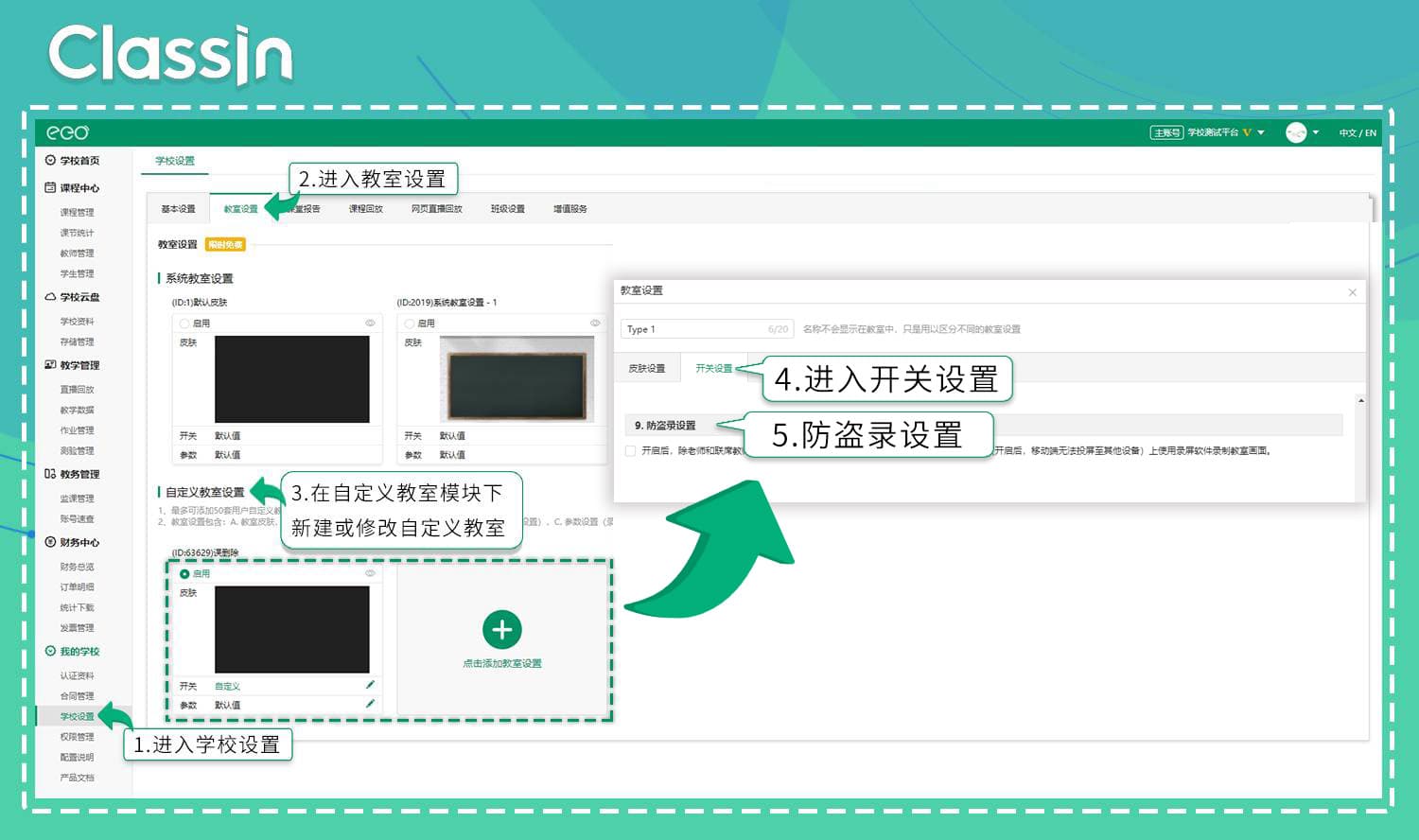The width and height of the screenshot is (1419, 840).
Task: Open 账号速查 in sidebar
Action: [77, 519]
